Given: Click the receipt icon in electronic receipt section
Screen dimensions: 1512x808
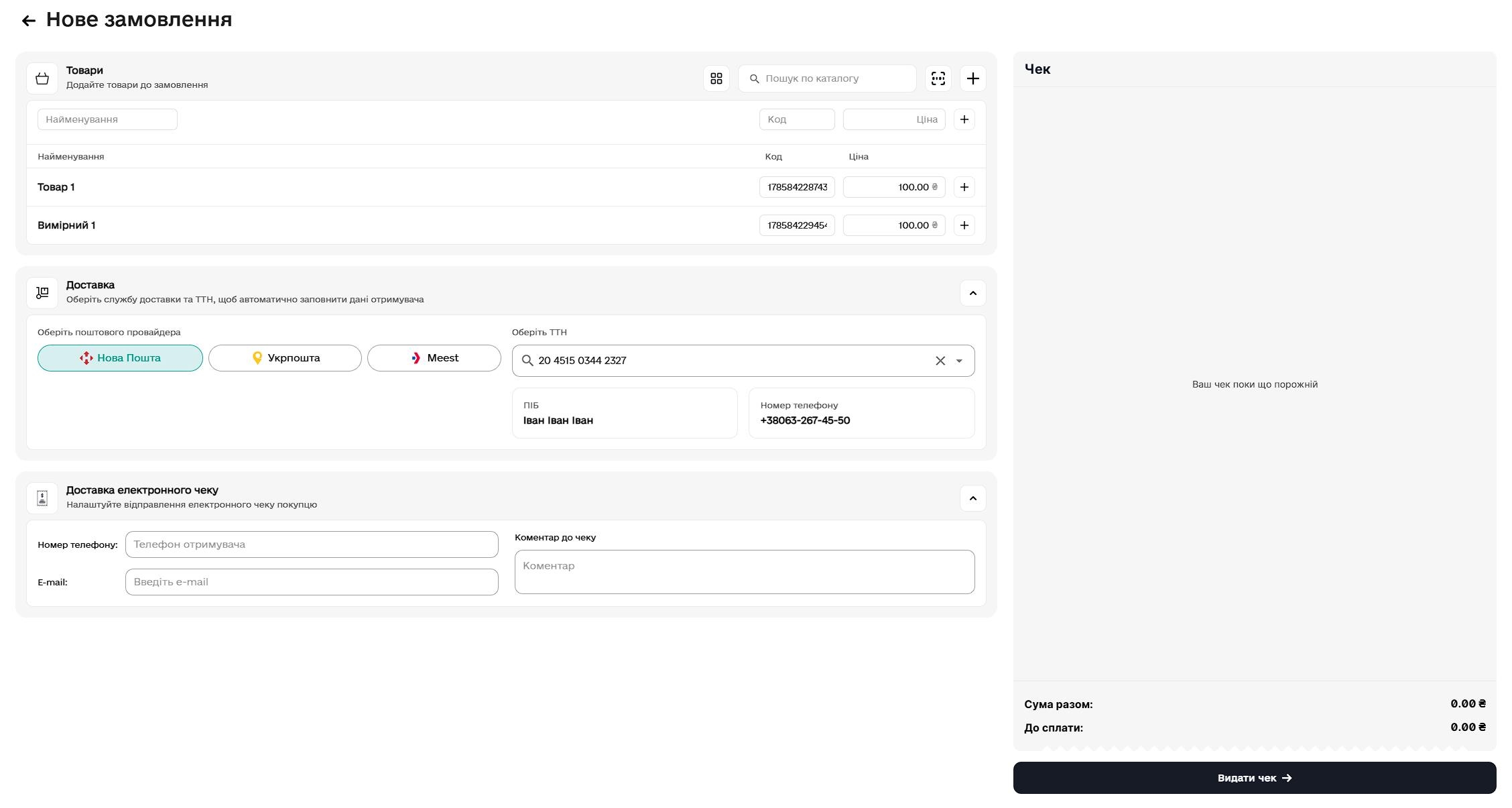Looking at the screenshot, I should (42, 498).
